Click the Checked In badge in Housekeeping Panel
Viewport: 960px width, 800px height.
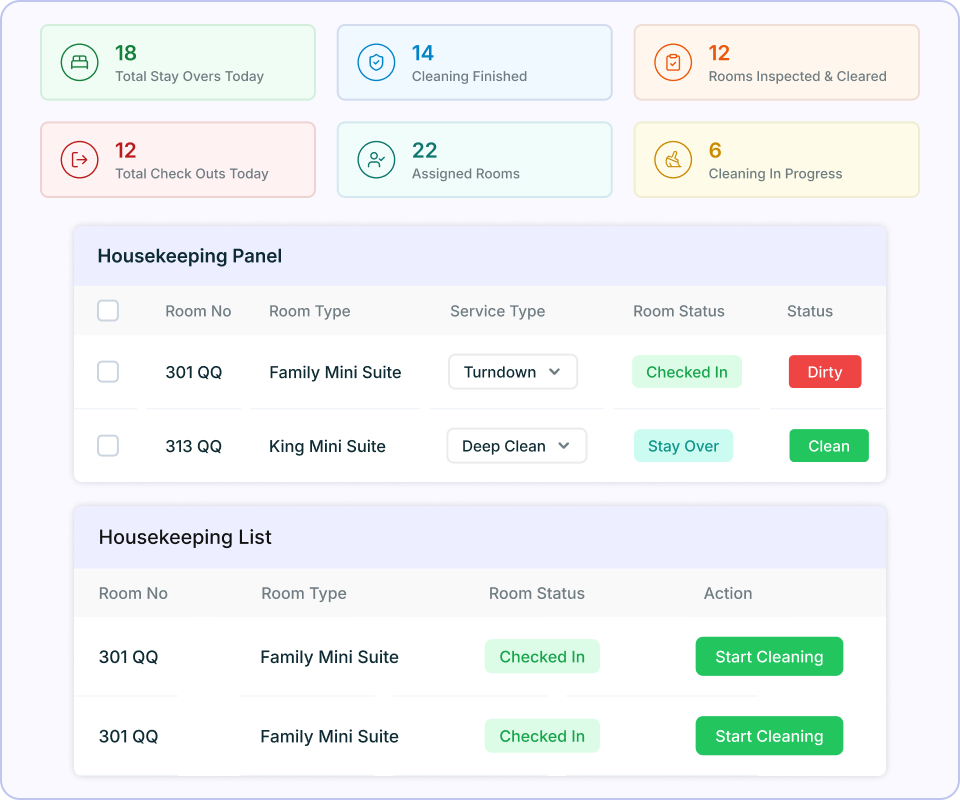(687, 372)
